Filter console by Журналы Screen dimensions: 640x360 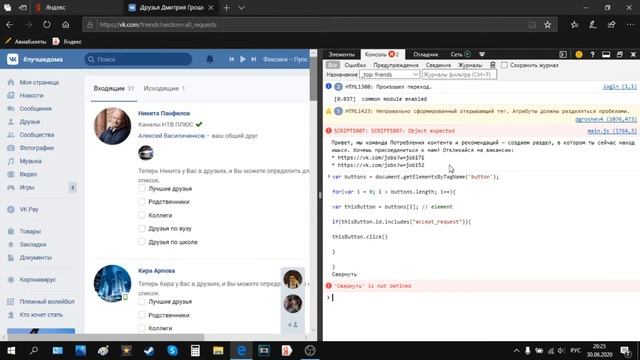click(x=470, y=65)
